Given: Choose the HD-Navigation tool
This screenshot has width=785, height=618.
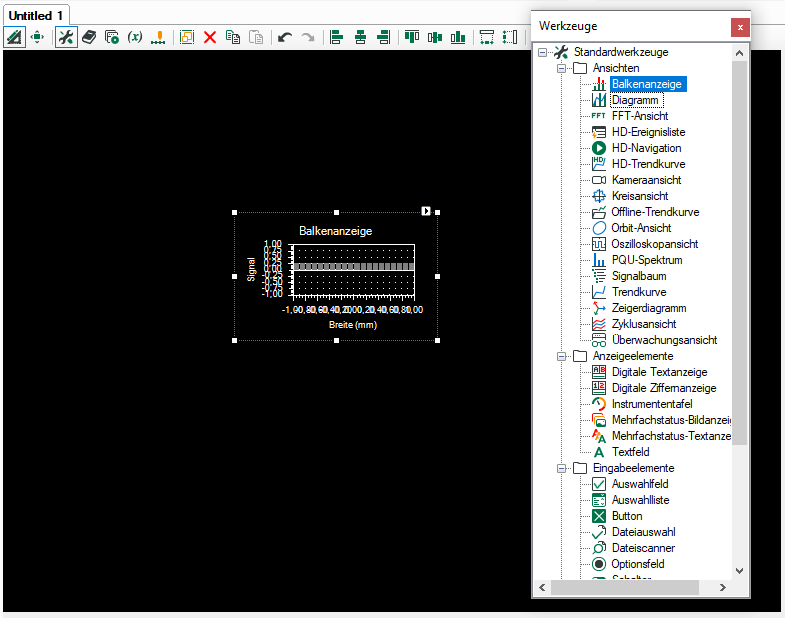Looking at the screenshot, I should coord(646,148).
